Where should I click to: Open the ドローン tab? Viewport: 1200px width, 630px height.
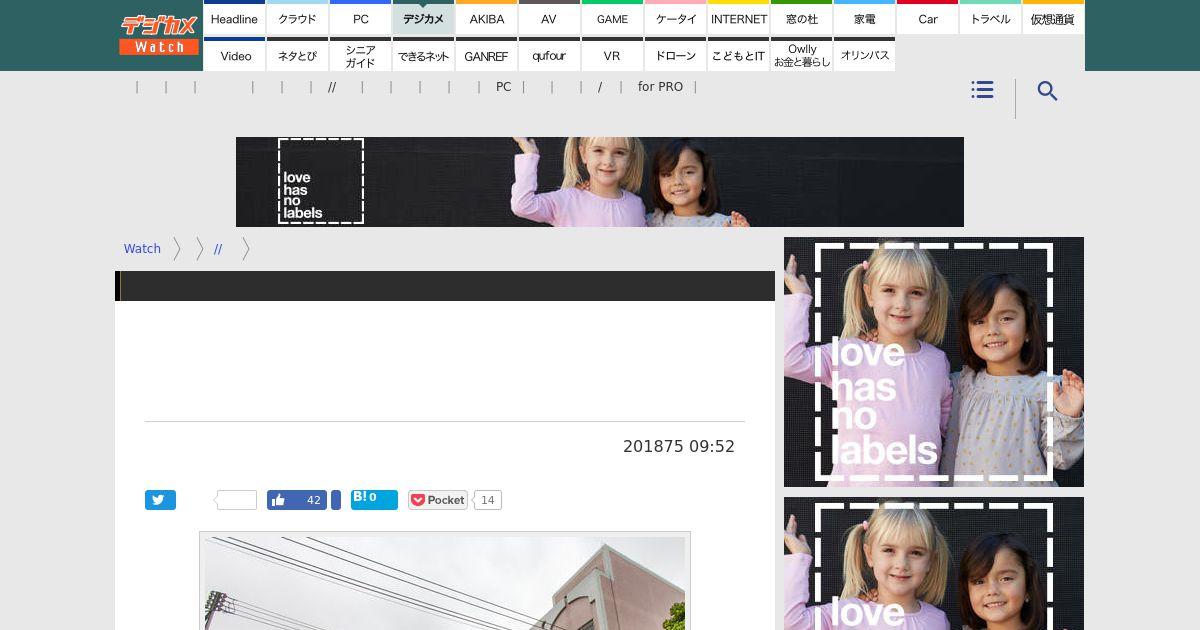pos(675,55)
